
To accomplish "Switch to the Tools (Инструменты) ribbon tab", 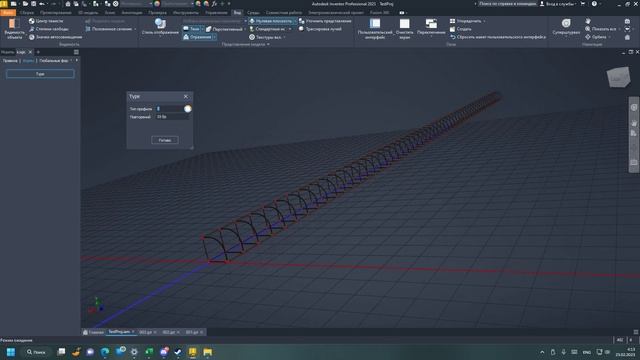I will (x=185, y=13).
